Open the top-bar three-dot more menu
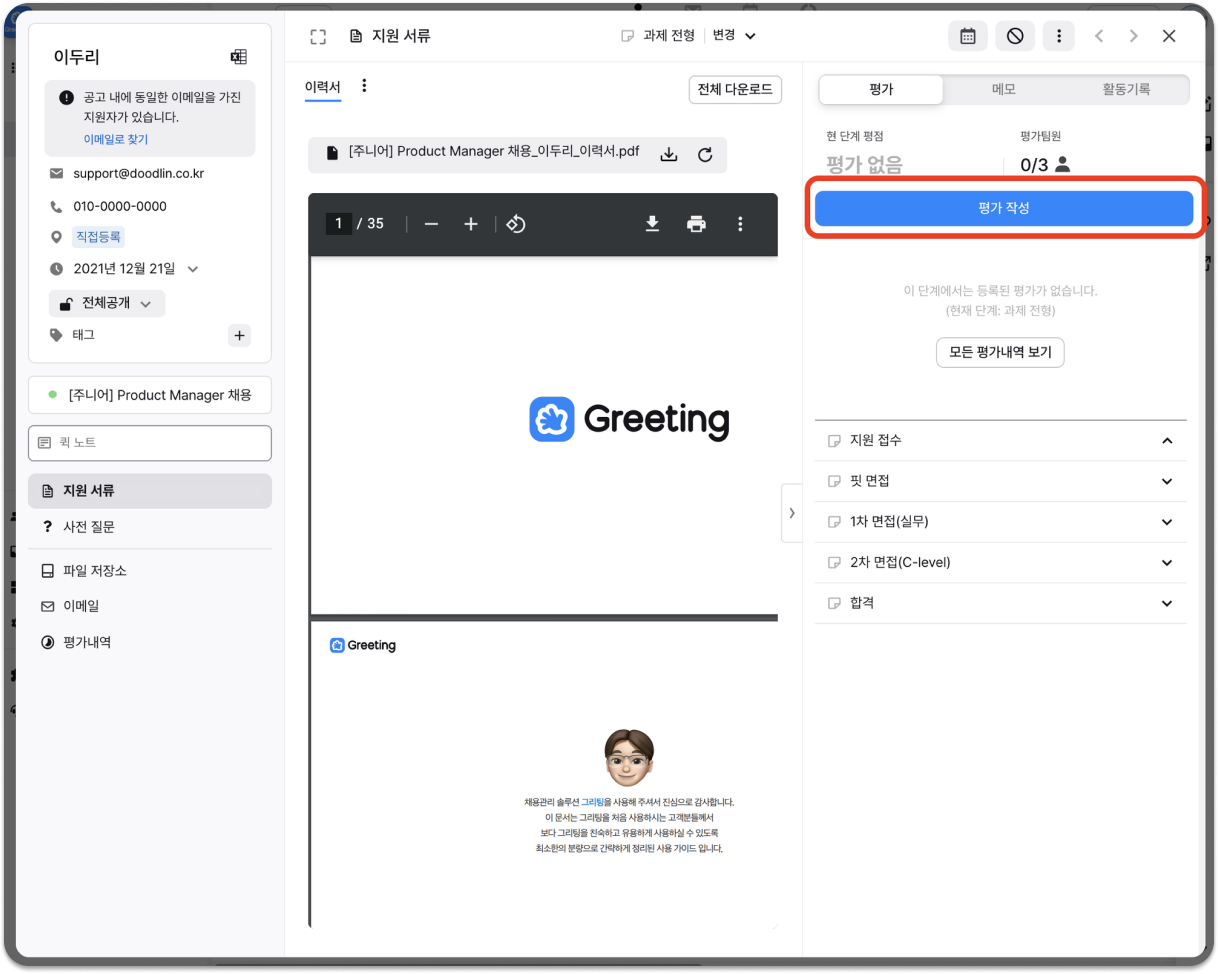The image size is (1218, 974). [1058, 36]
